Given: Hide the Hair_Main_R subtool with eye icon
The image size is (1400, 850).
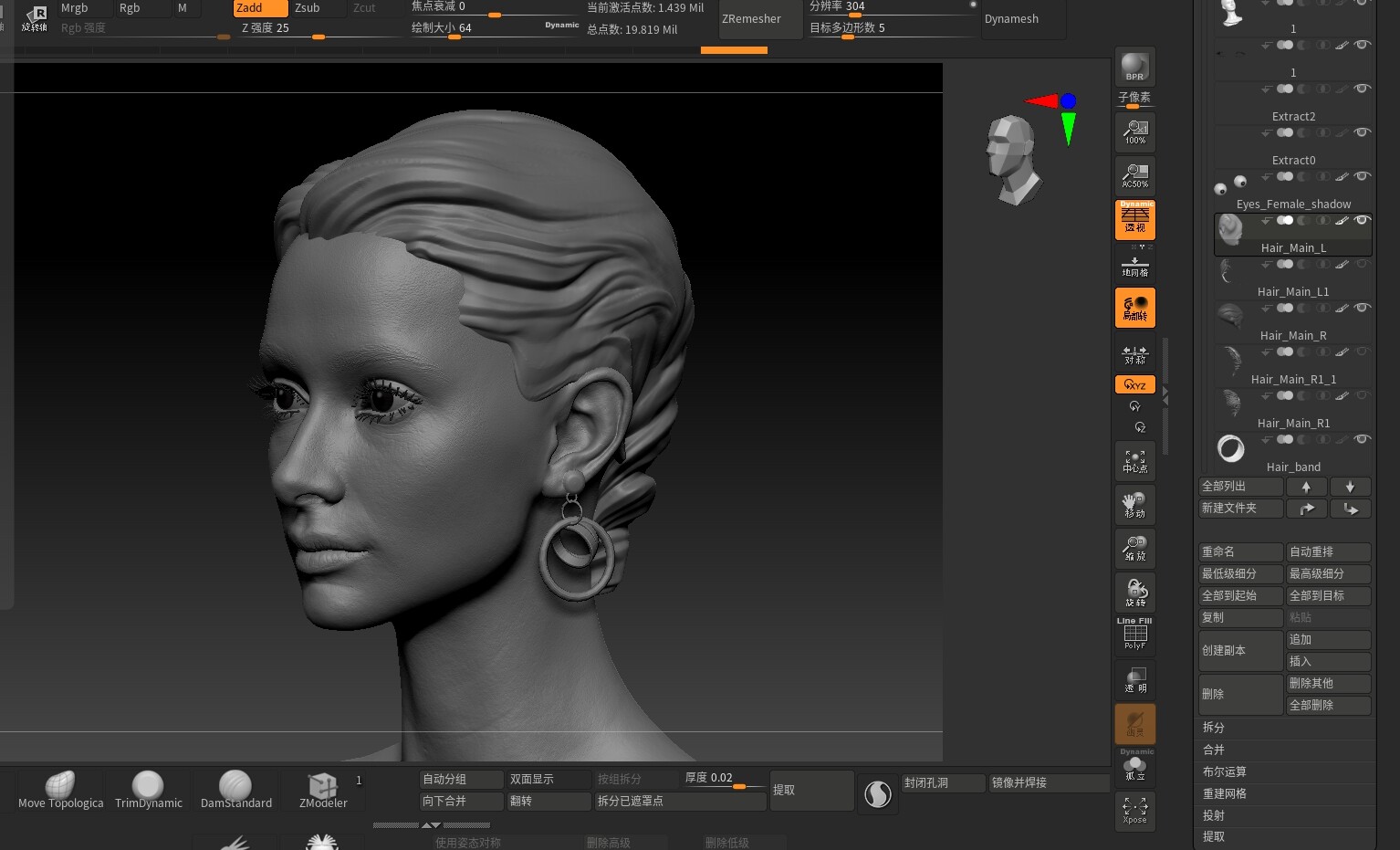Looking at the screenshot, I should pyautogui.click(x=1362, y=308).
